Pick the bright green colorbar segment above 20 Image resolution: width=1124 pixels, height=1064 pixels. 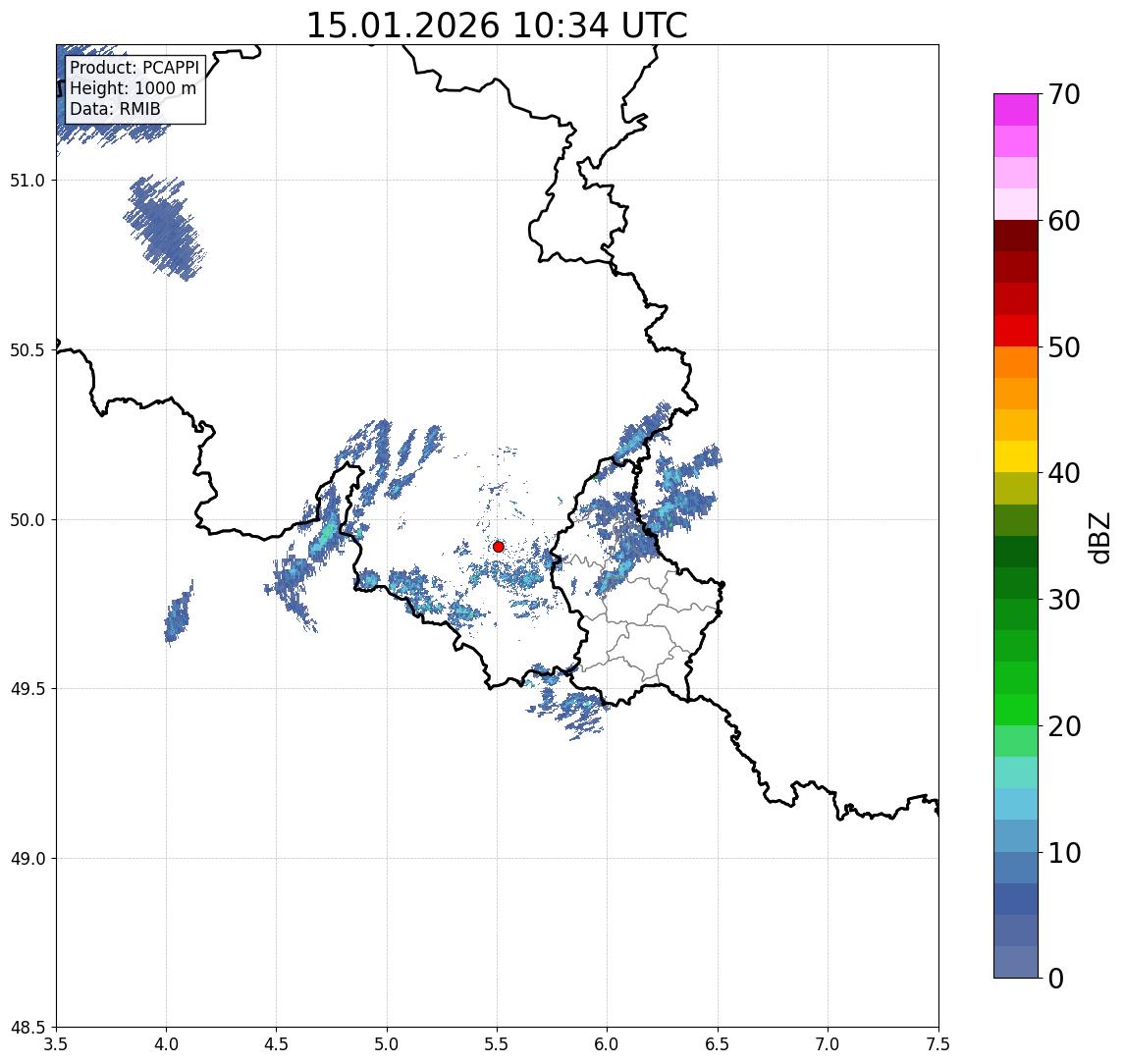click(1016, 710)
